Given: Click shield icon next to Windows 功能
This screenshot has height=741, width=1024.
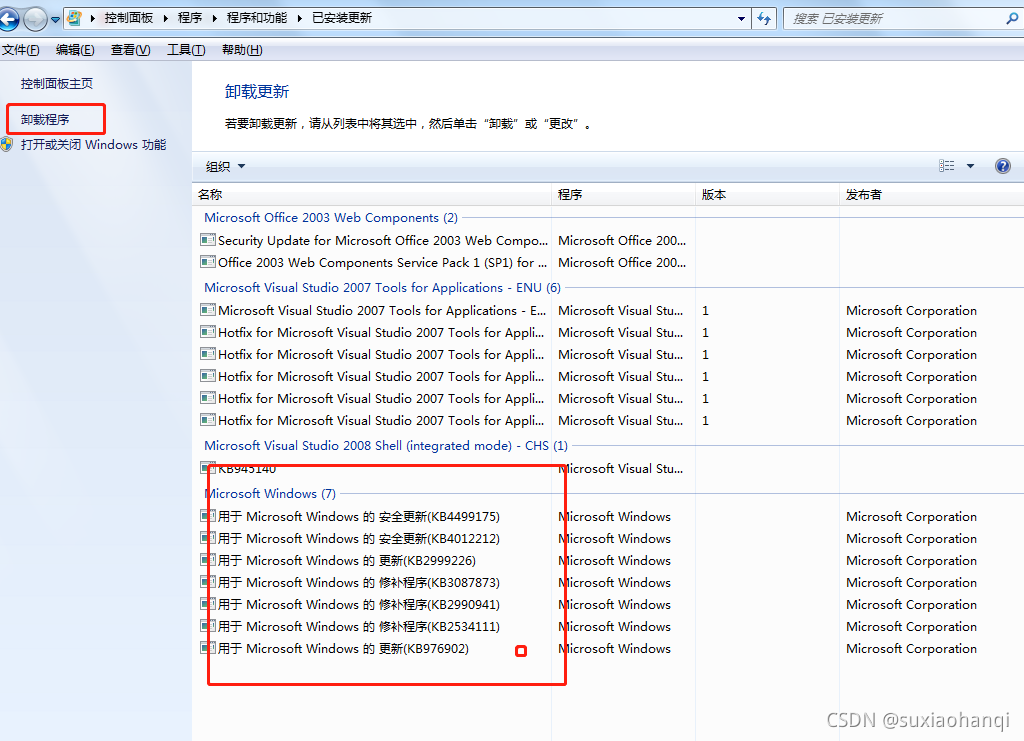Looking at the screenshot, I should coord(7,144).
